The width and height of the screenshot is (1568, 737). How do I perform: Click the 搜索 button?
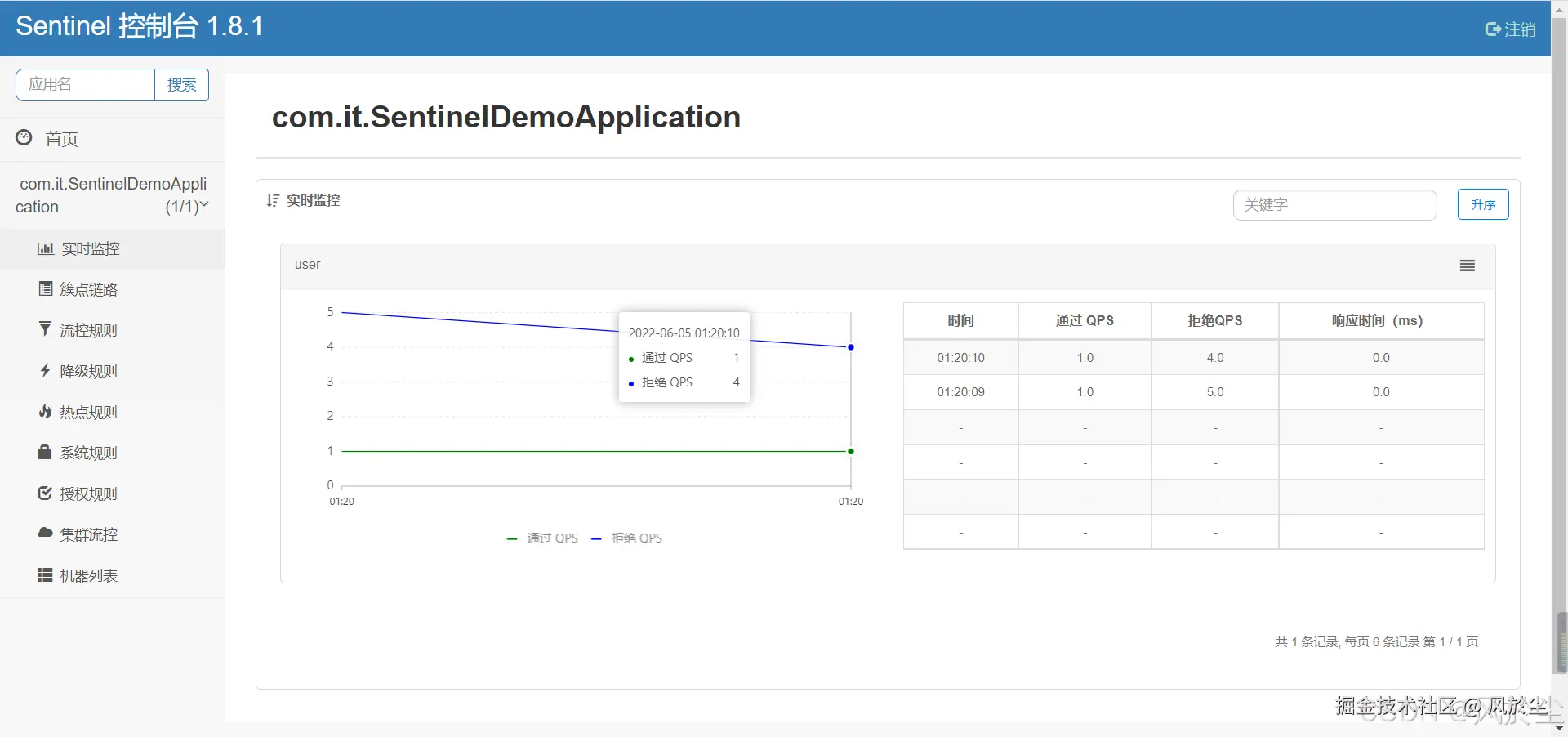coord(181,85)
